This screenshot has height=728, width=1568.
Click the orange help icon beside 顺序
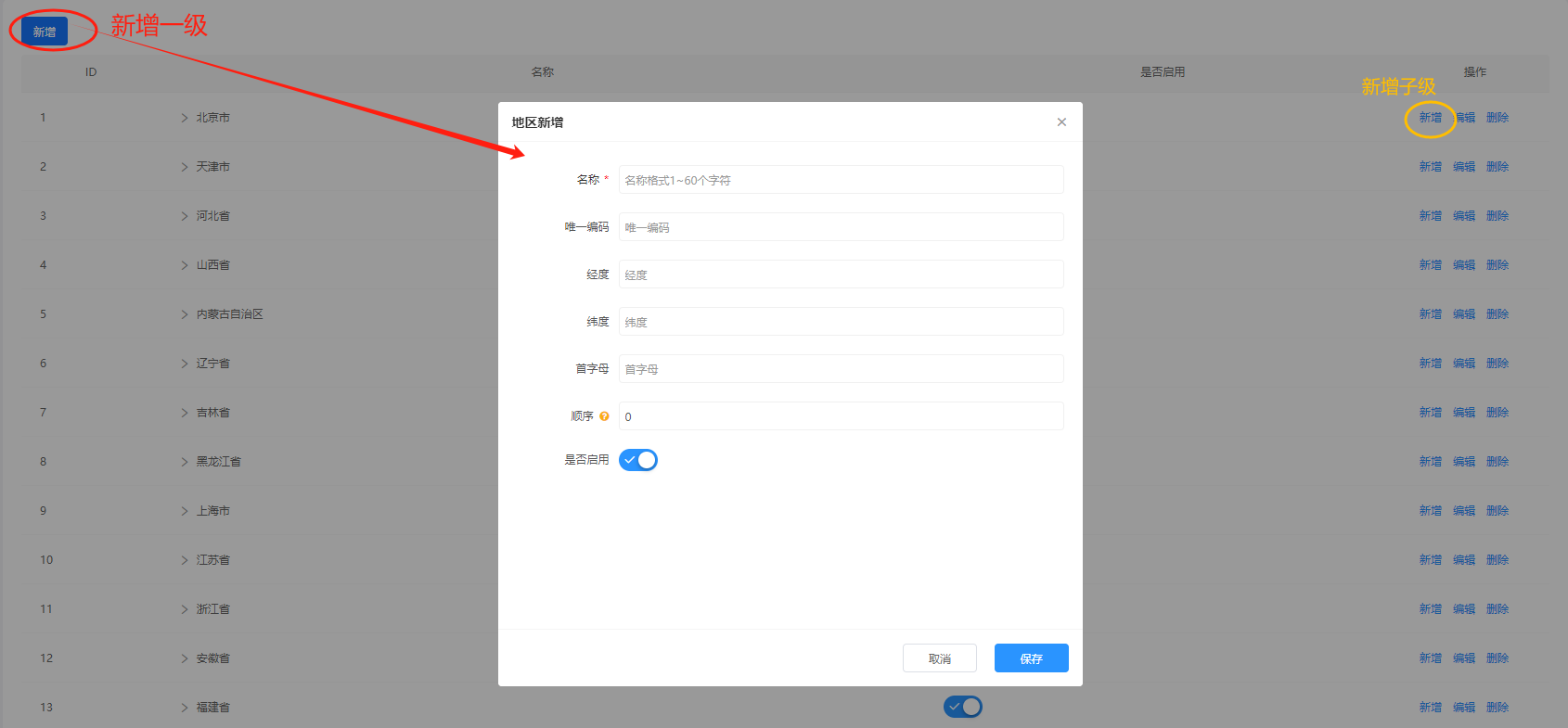[604, 416]
